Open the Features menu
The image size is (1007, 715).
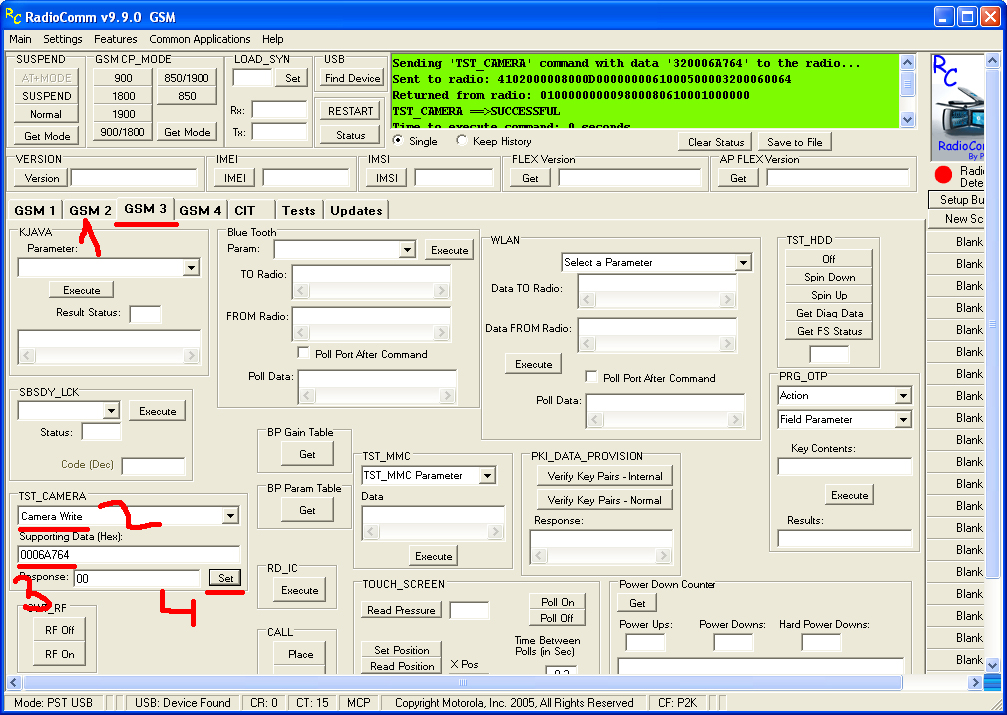pos(116,39)
